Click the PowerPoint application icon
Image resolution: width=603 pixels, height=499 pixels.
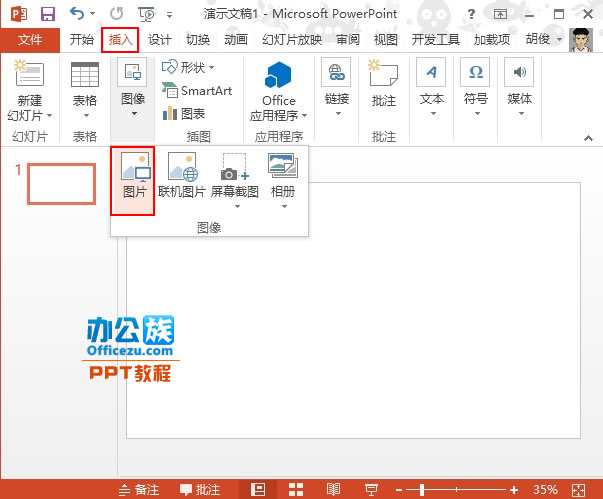tap(18, 15)
